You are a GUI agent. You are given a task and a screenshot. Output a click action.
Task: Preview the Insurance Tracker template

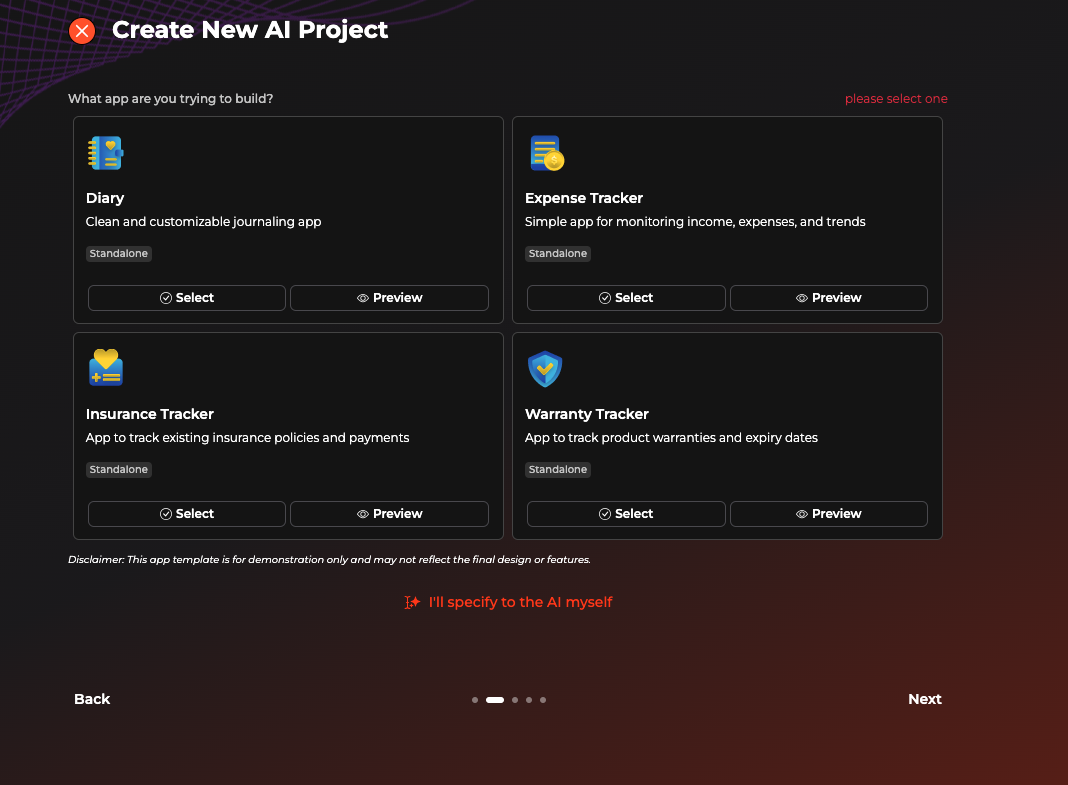pyautogui.click(x=389, y=514)
